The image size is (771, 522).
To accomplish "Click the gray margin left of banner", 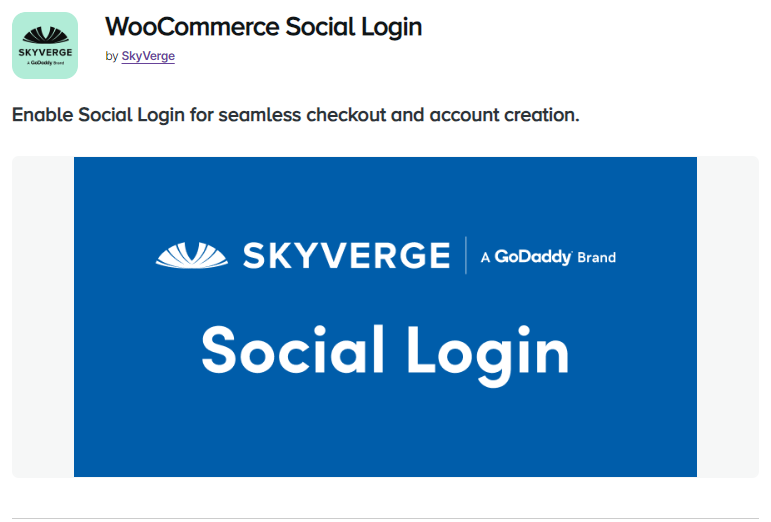I will pyautogui.click(x=43, y=317).
